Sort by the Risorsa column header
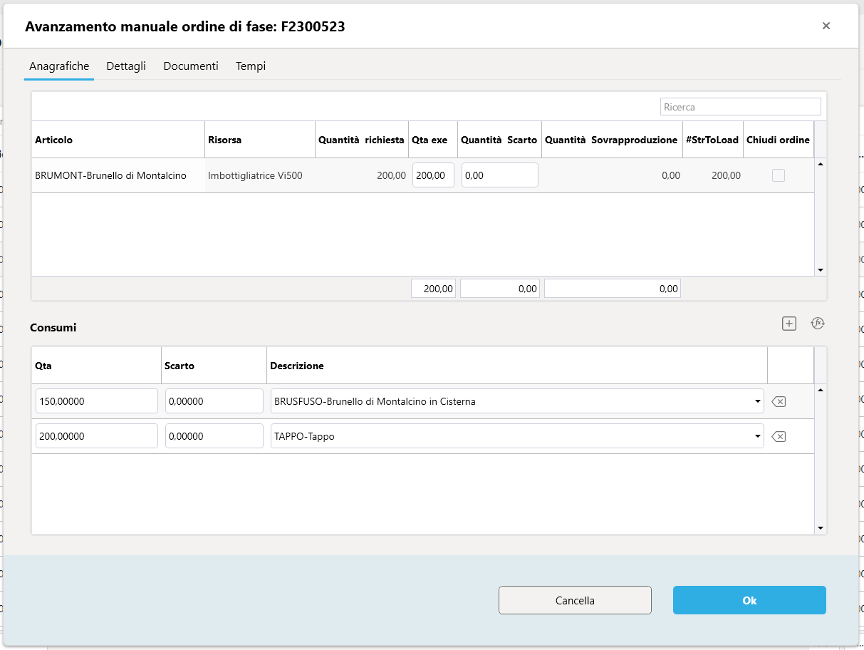The height and width of the screenshot is (650, 864). 260,140
